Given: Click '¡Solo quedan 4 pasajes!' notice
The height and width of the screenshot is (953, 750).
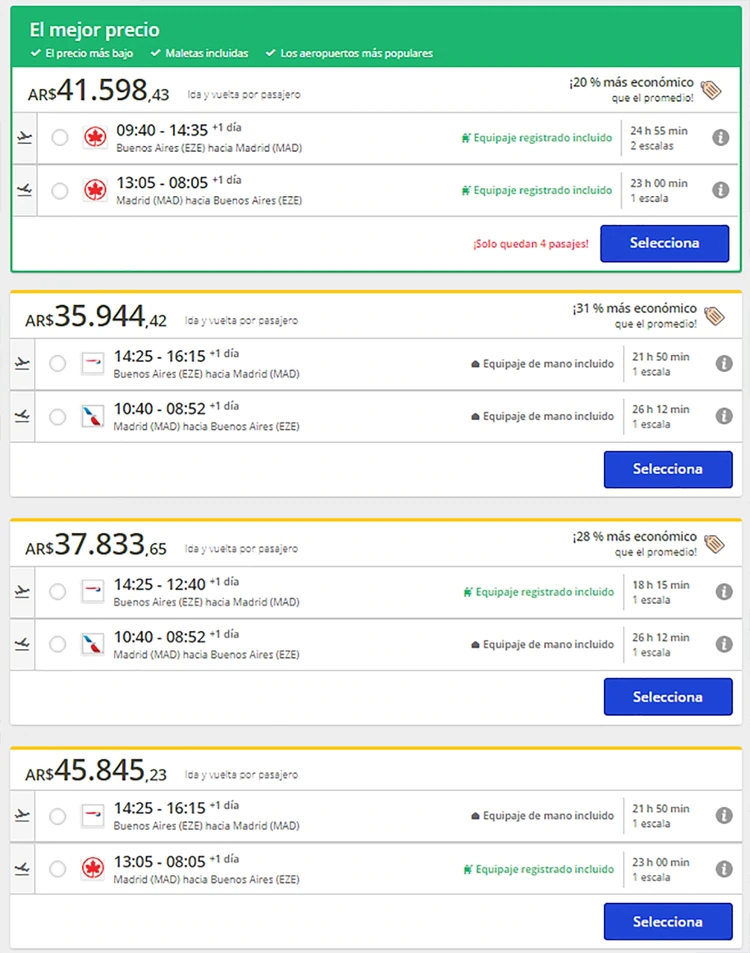Looking at the screenshot, I should click(530, 244).
